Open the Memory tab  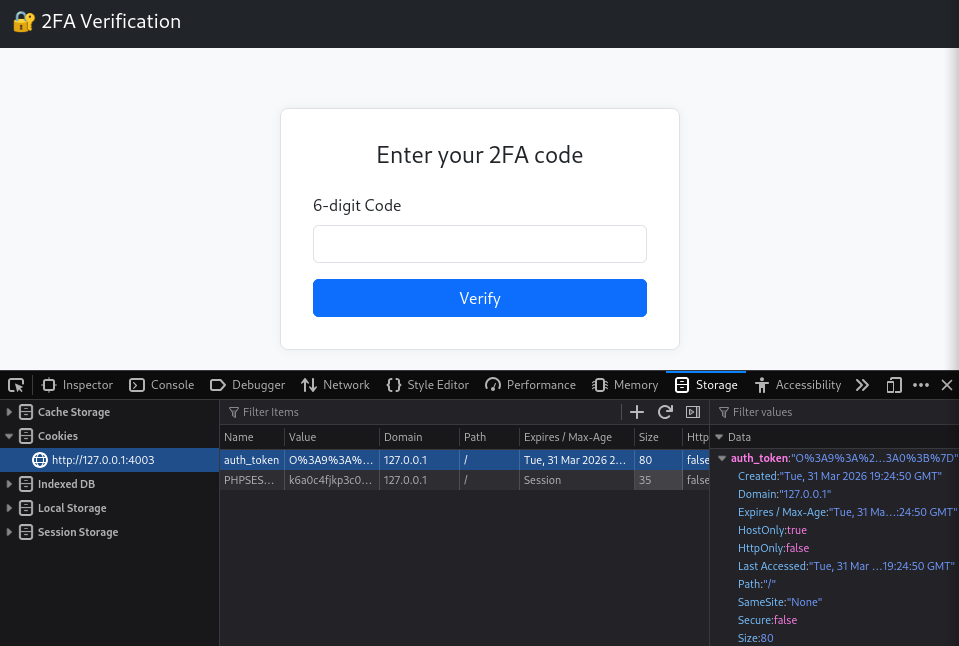click(x=625, y=385)
